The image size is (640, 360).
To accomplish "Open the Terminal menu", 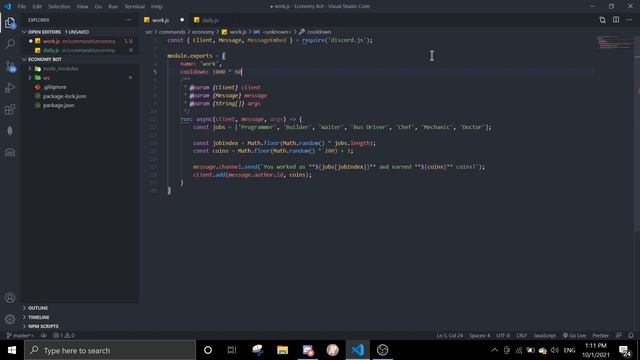I will pyautogui.click(x=135, y=7).
